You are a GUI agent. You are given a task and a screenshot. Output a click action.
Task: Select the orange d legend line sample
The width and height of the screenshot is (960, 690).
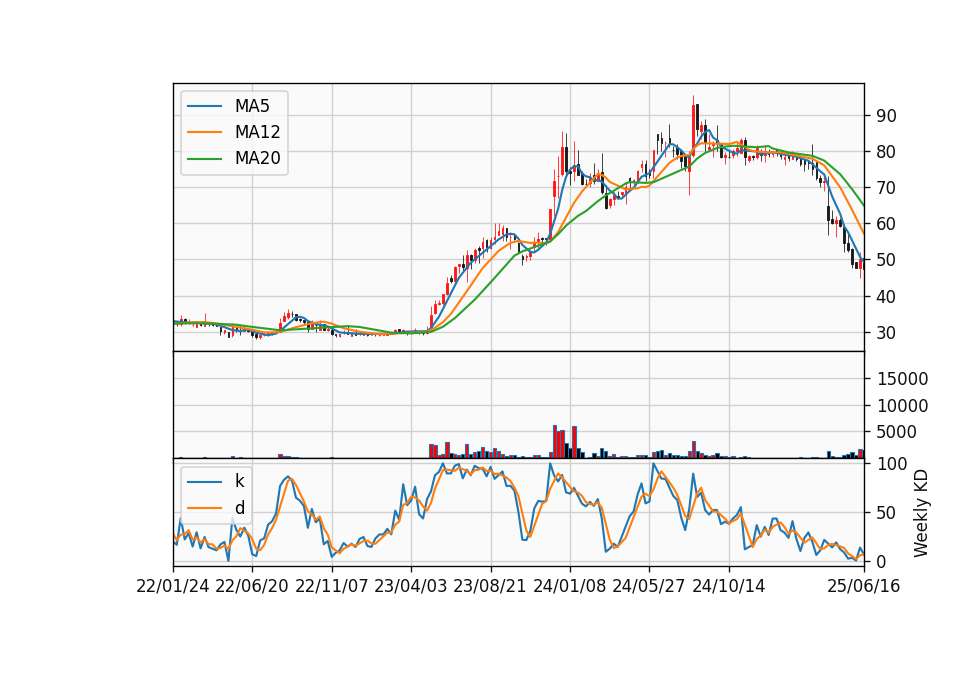point(204,508)
